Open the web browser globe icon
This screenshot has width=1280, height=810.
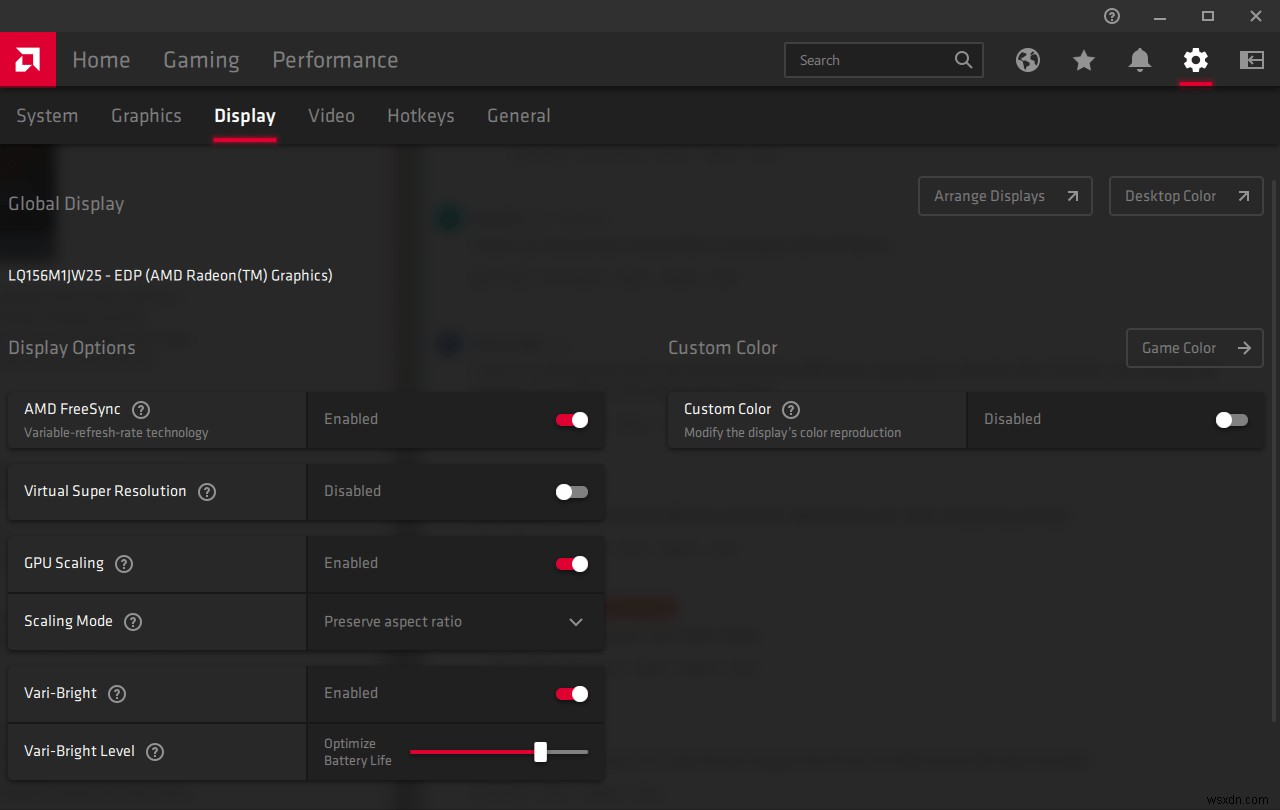point(1027,60)
